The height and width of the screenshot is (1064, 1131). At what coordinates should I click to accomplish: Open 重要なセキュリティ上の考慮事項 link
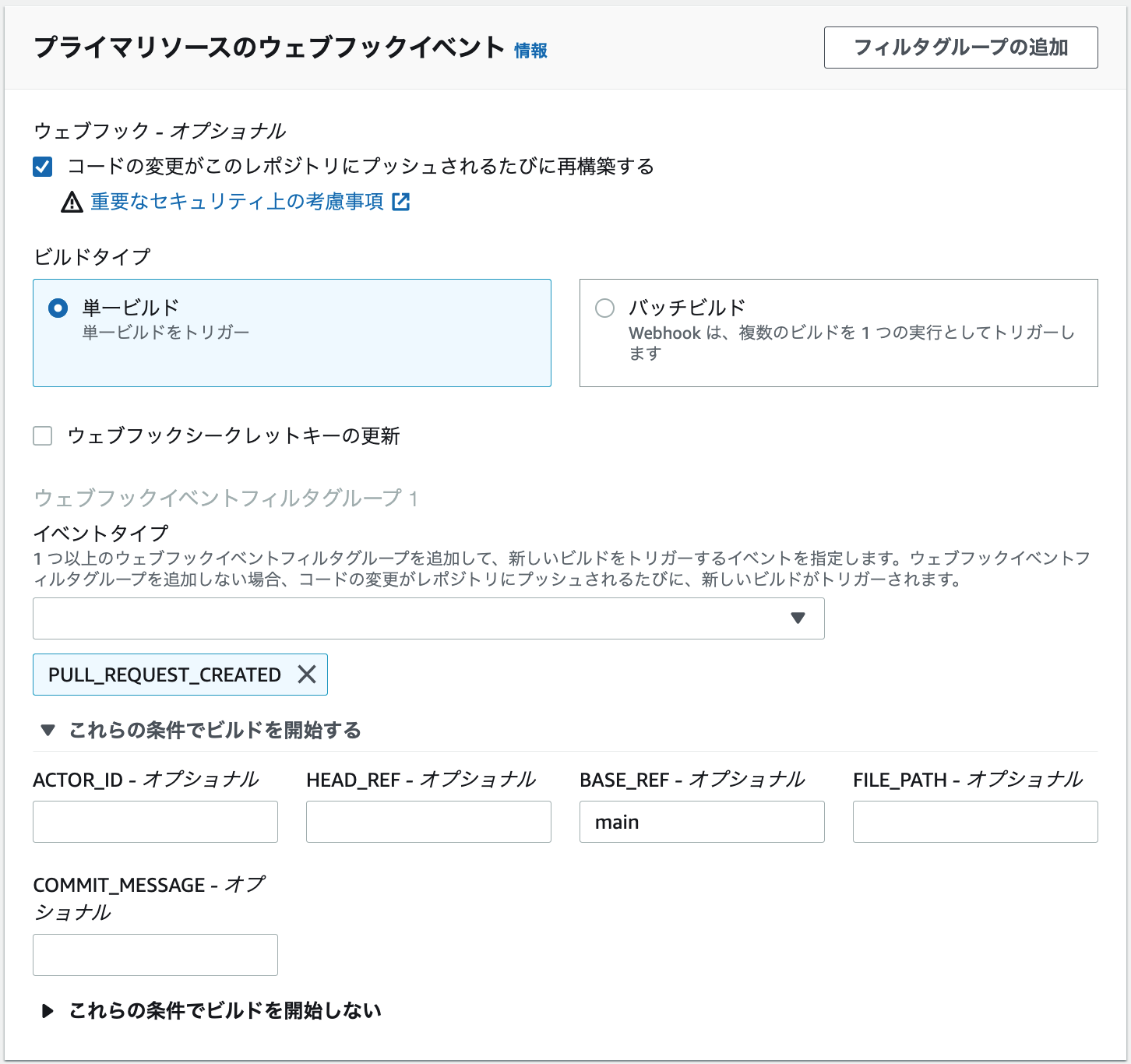pos(237,202)
